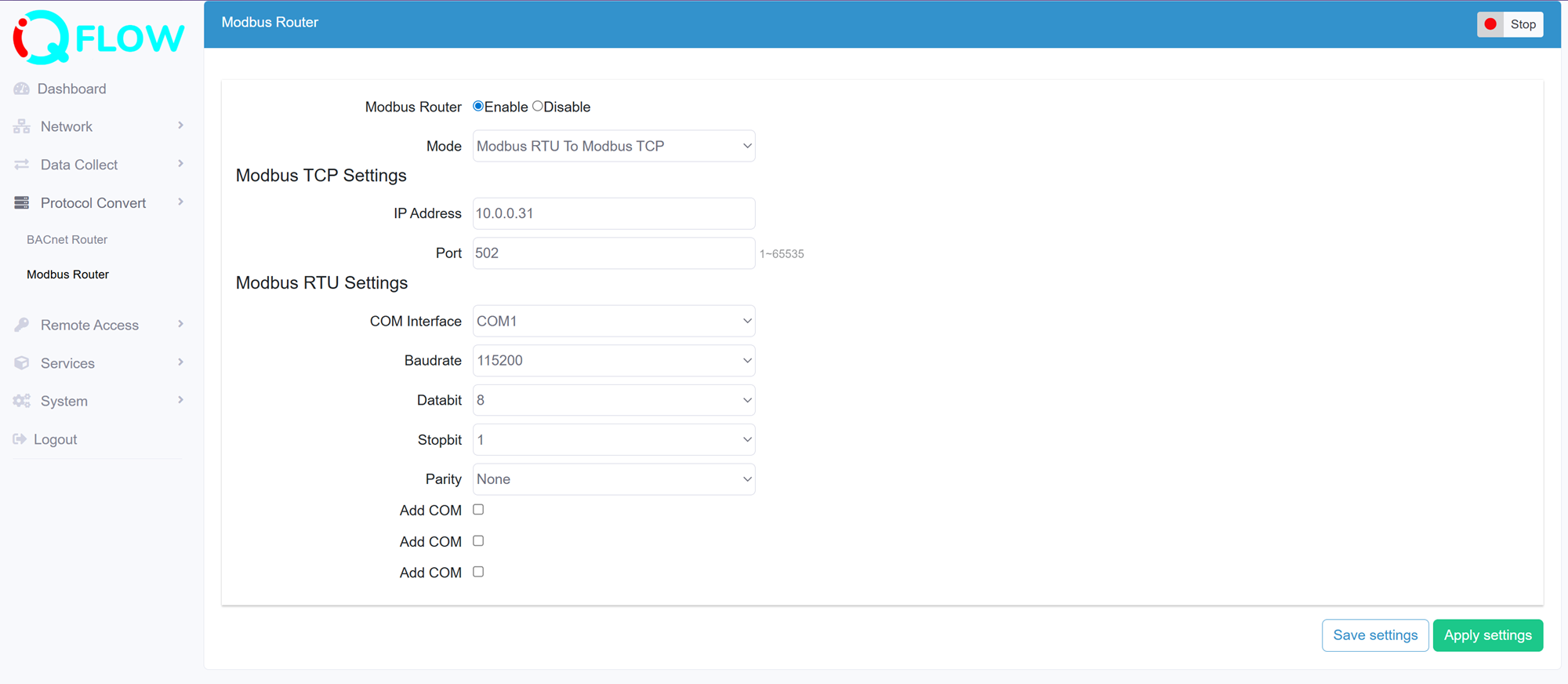Open the Remote Access menu item

89,325
